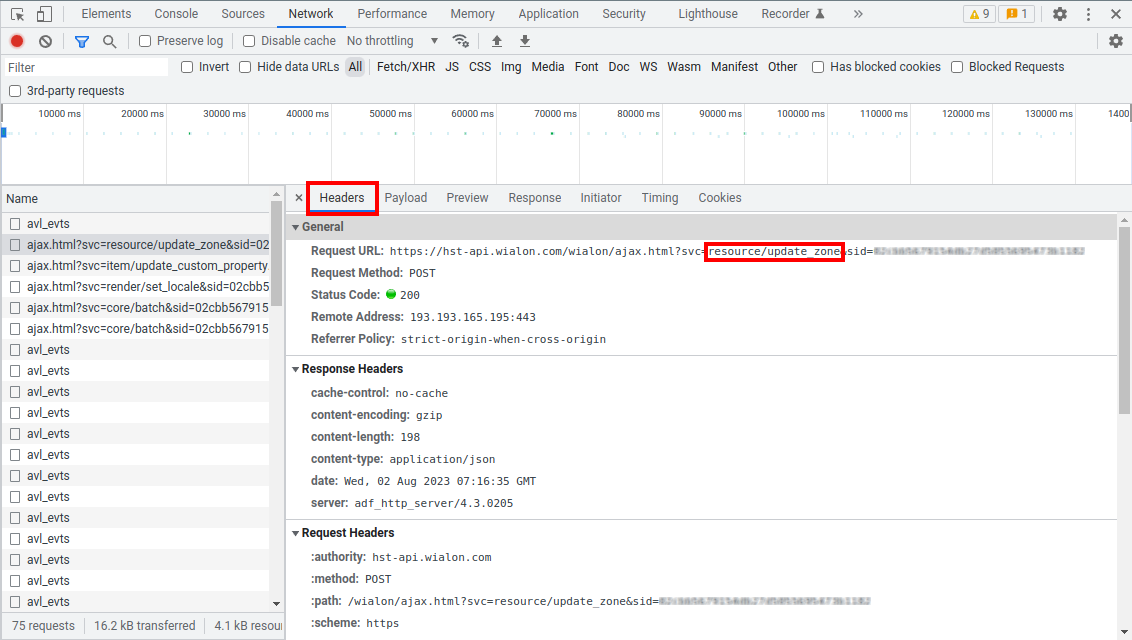Enable Preserve log checkbox
The height and width of the screenshot is (640, 1132).
(x=145, y=41)
